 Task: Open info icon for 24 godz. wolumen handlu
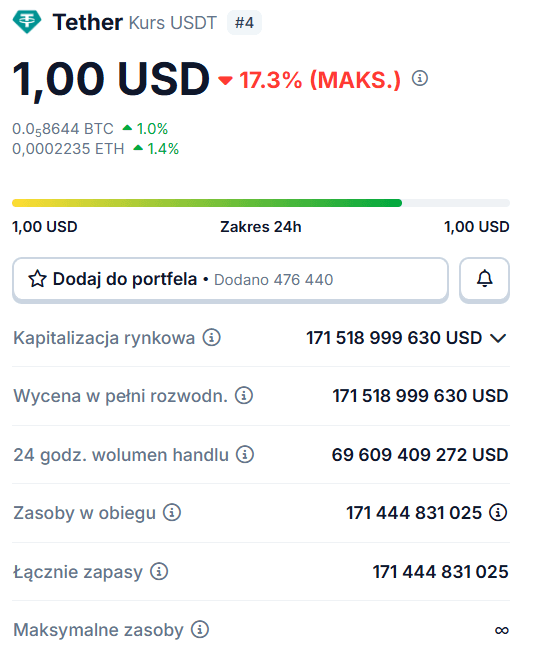(x=245, y=454)
